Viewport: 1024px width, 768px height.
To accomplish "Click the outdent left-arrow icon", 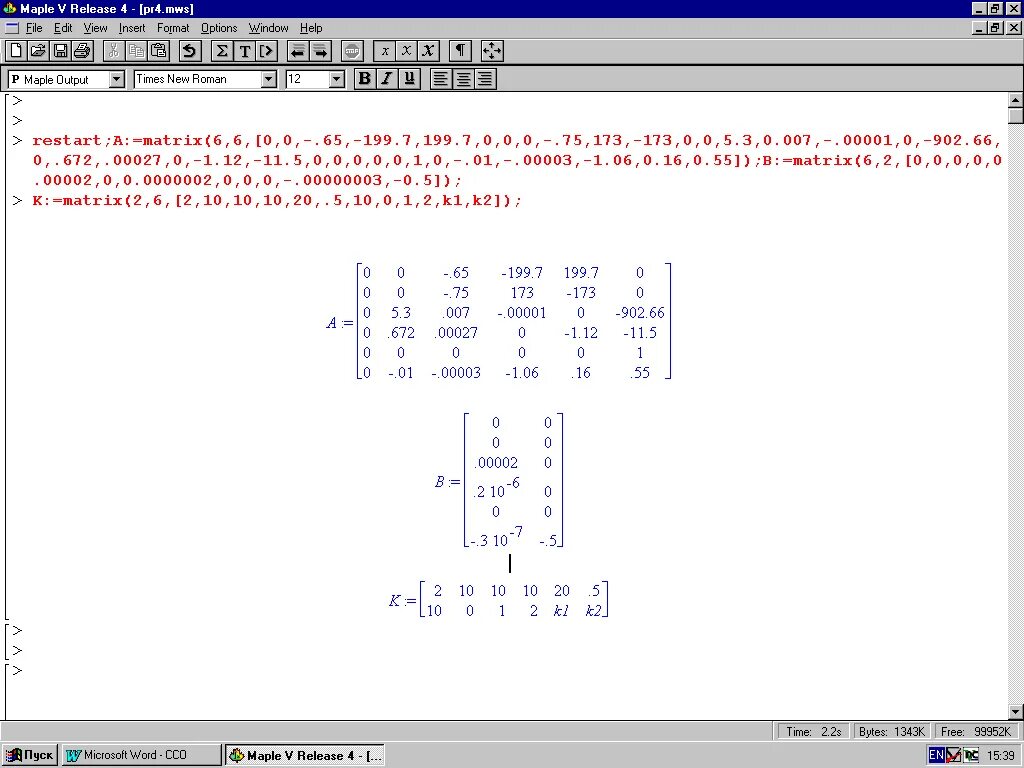I will [x=298, y=51].
